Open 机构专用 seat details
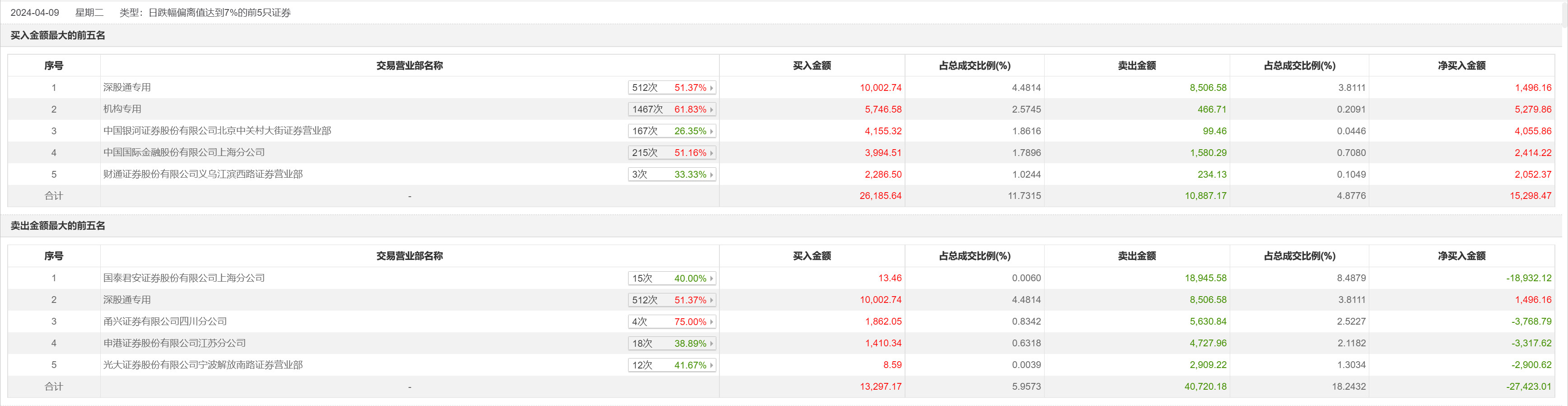Image resolution: width=1568 pixels, height=406 pixels. coord(122,109)
